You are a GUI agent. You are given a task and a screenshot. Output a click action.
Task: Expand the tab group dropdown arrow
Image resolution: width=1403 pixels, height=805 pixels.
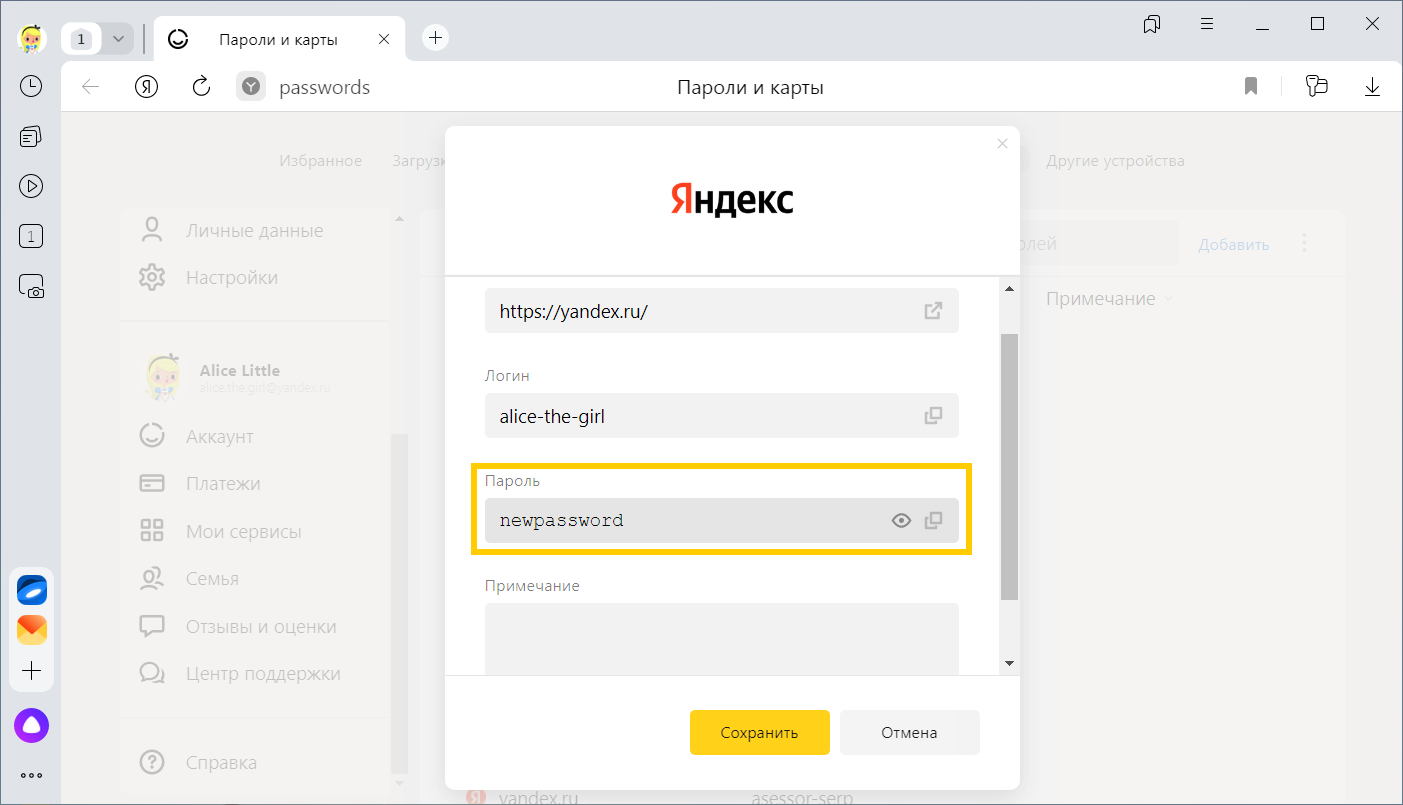[119, 39]
